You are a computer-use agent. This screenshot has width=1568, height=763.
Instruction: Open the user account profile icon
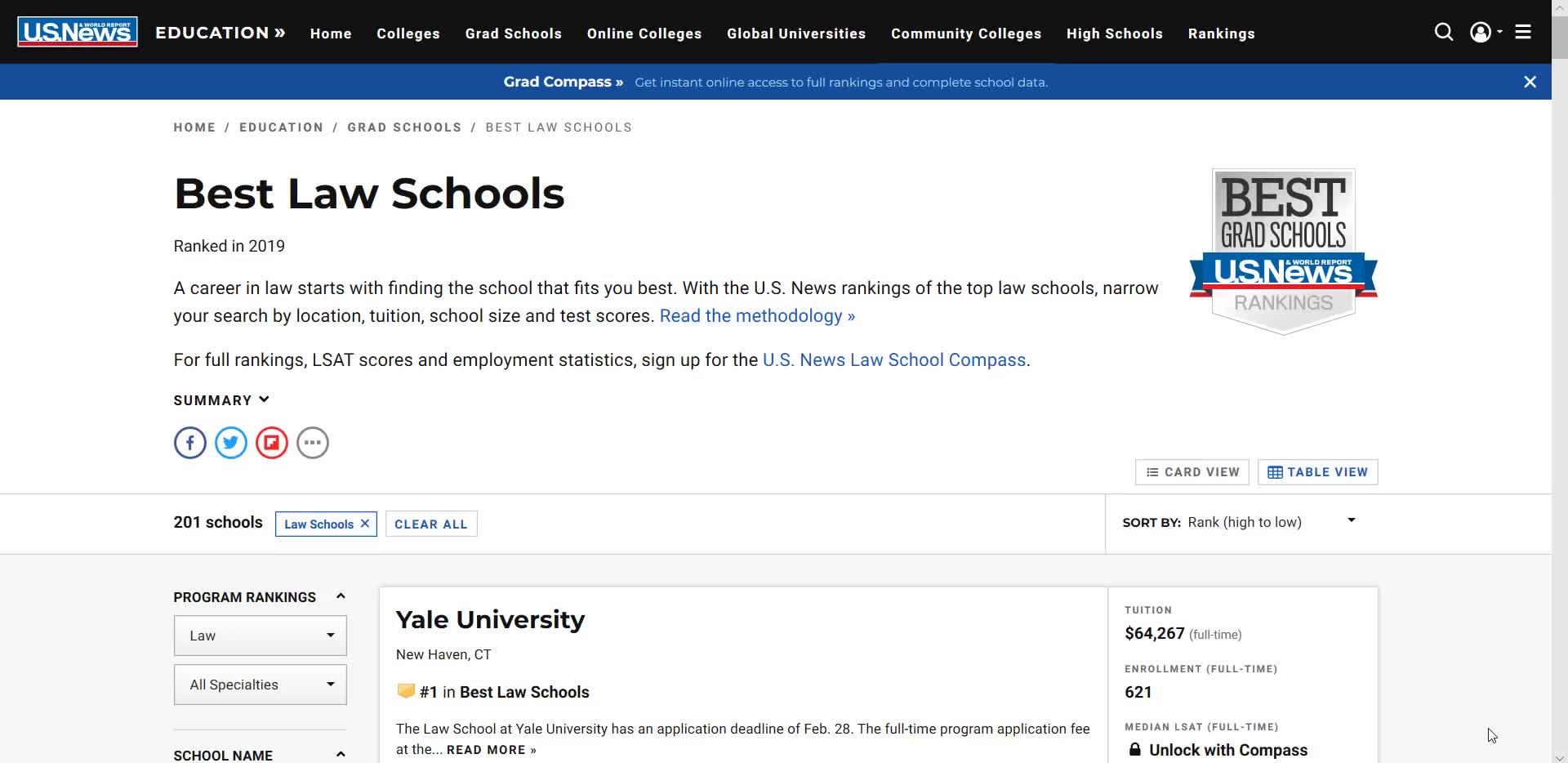click(1480, 32)
